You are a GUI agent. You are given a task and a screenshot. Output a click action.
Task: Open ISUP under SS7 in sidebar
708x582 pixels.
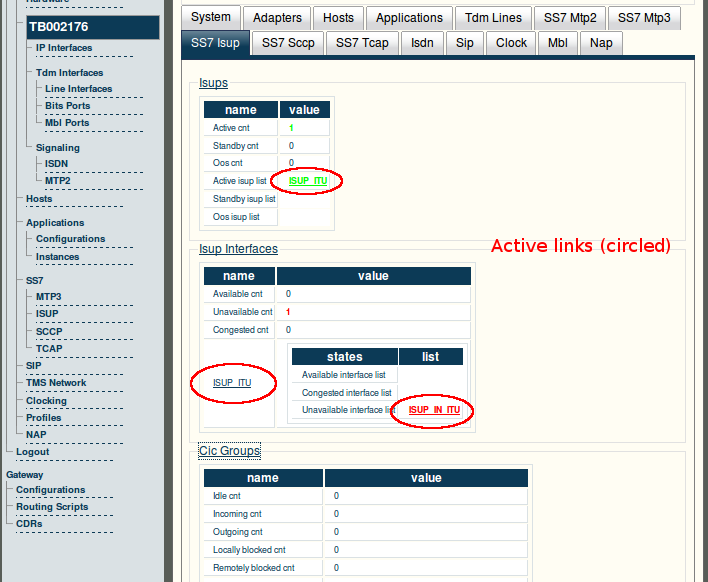(47, 314)
